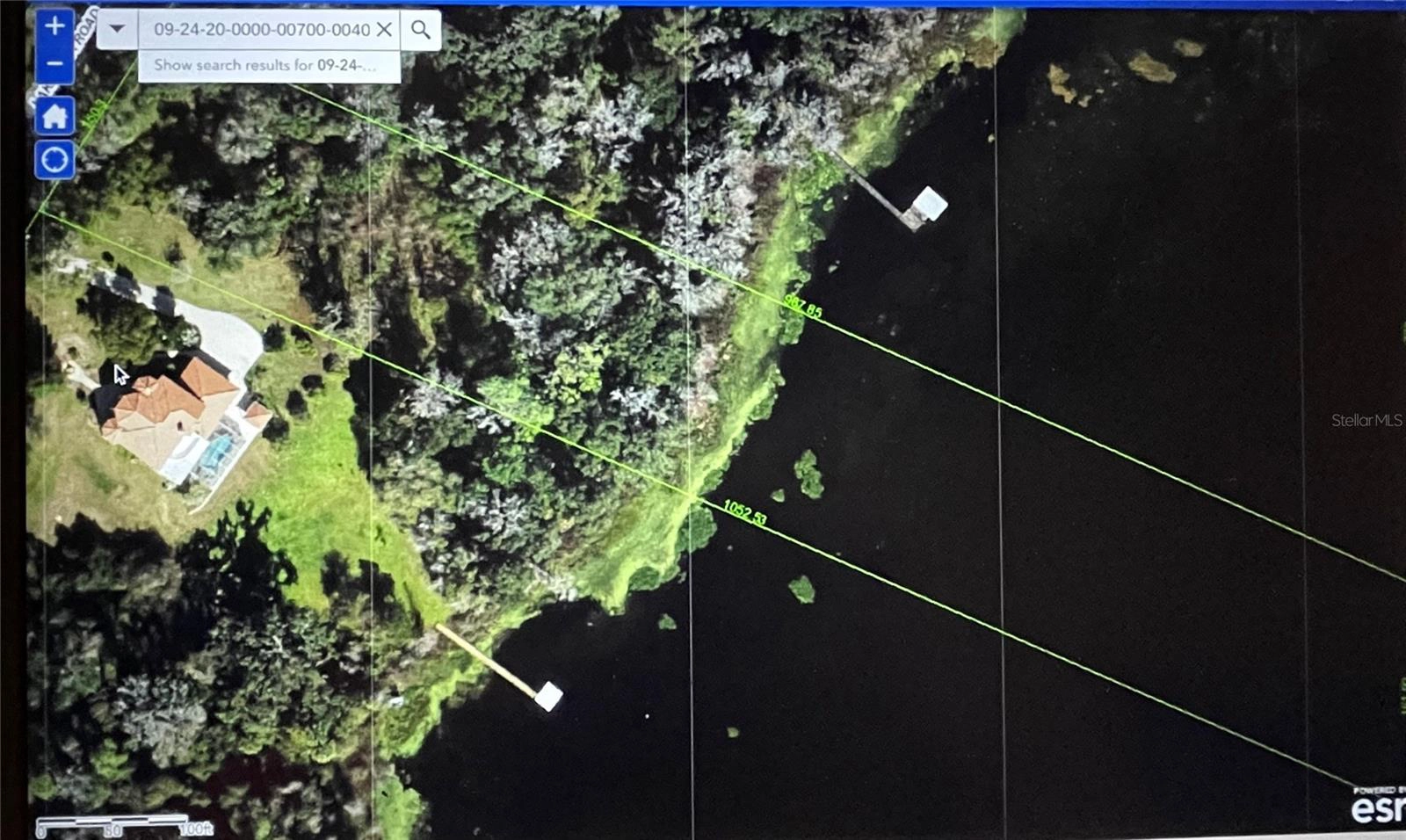Zoom in with the plus button
This screenshot has width=1406, height=840.
pos(54,26)
